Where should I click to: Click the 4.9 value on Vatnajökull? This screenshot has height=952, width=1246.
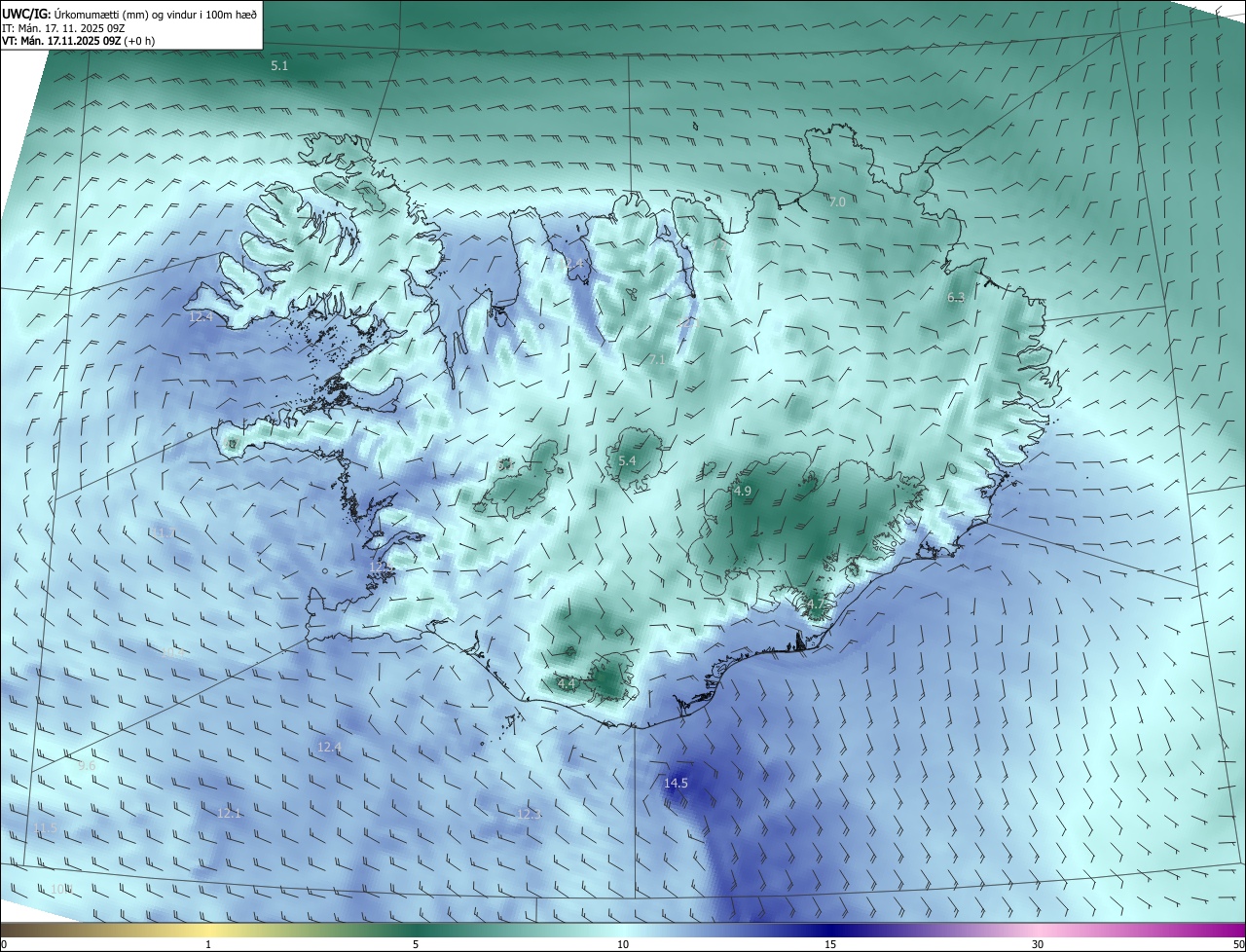coord(743,492)
